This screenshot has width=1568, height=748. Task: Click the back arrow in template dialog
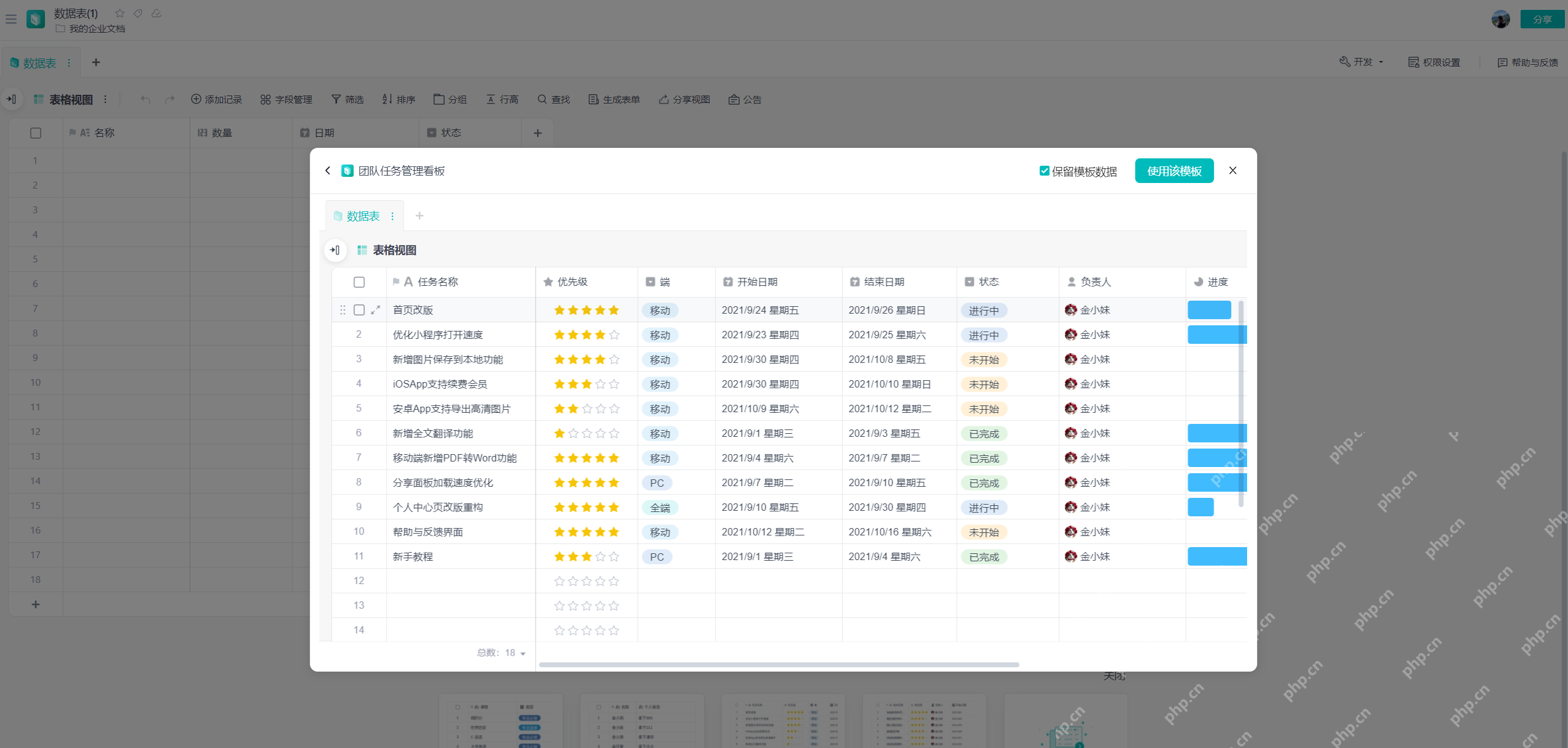tap(328, 171)
